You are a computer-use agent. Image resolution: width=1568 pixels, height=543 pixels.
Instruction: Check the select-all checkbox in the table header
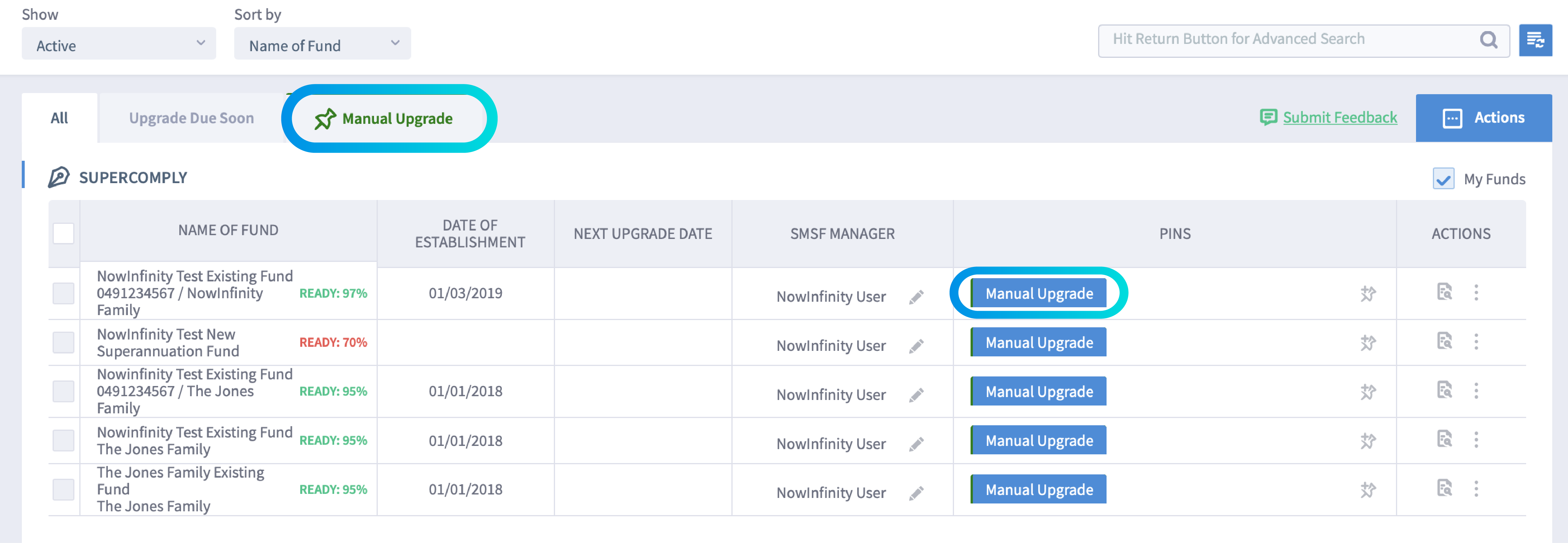(x=63, y=233)
